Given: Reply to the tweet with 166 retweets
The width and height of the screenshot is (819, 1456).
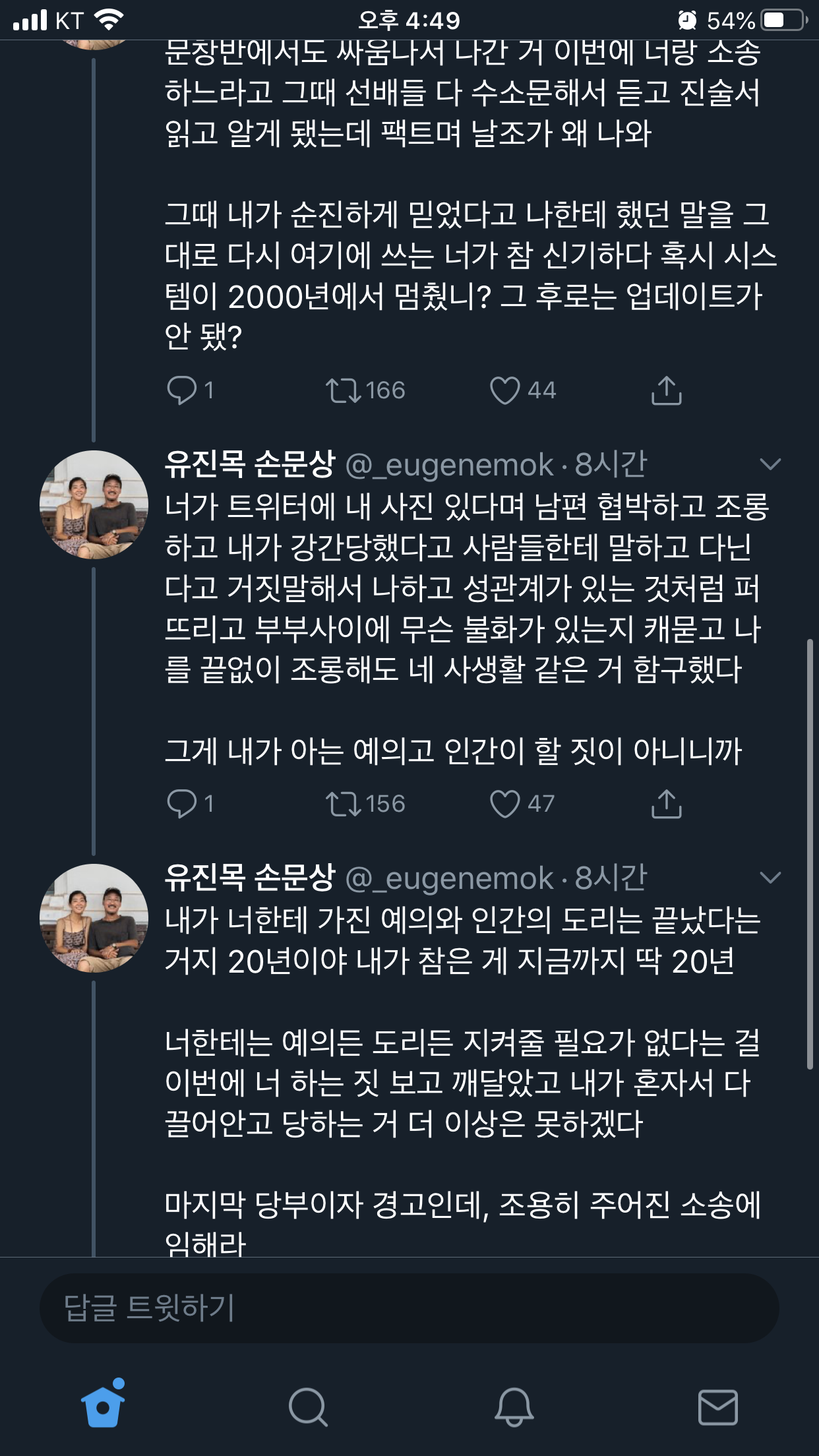Looking at the screenshot, I should [x=182, y=390].
